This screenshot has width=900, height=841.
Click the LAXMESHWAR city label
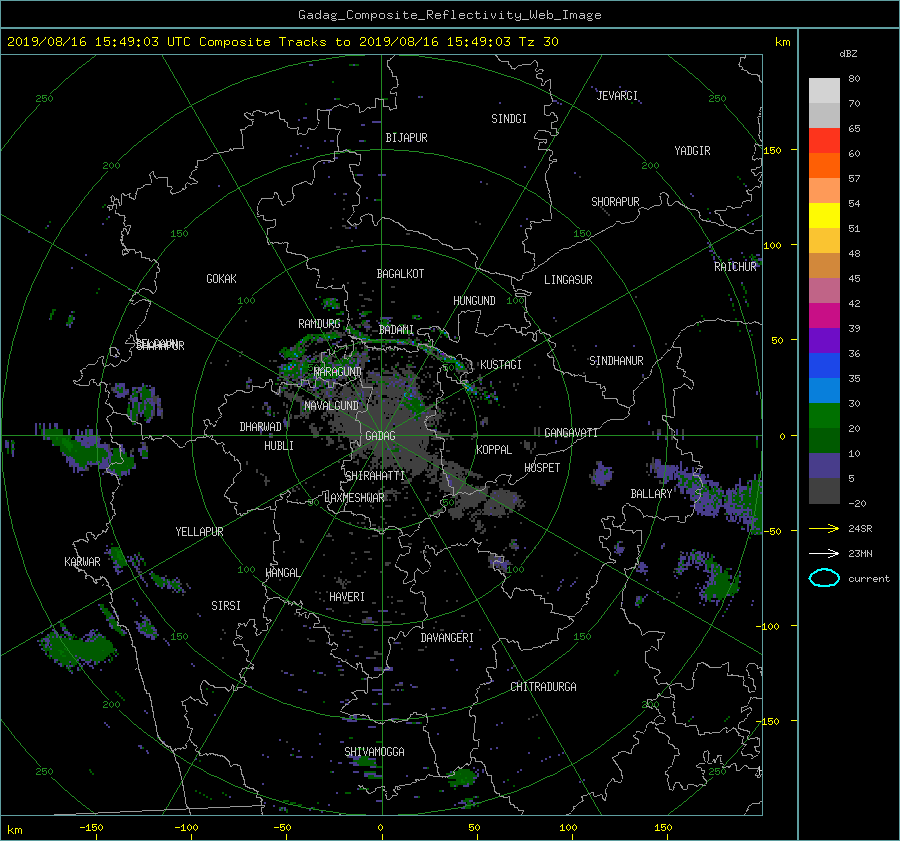(354, 498)
